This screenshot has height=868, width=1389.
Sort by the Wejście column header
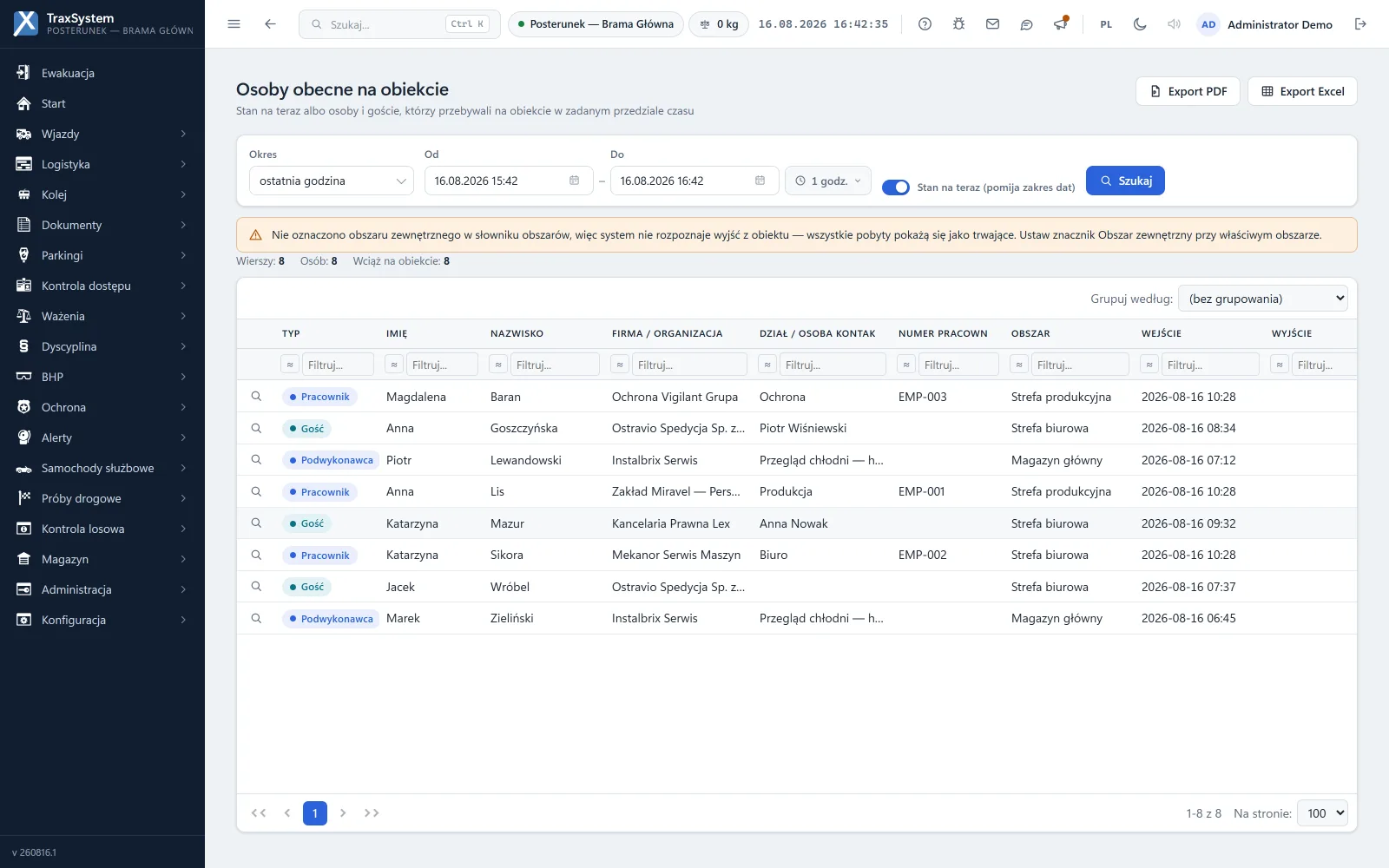(x=1161, y=333)
